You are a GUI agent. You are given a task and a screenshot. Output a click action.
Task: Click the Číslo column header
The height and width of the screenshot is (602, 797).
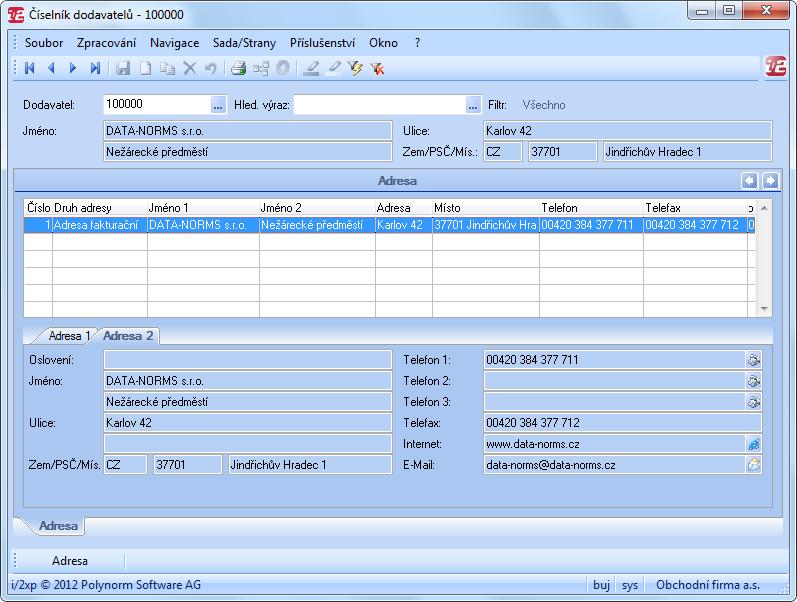[x=38, y=208]
